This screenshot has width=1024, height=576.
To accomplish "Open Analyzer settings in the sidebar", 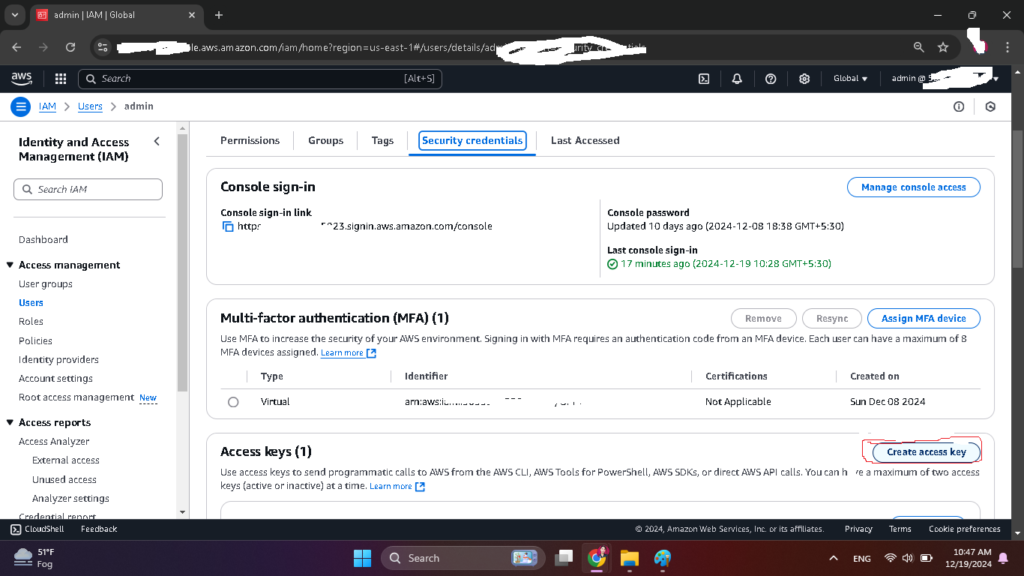I will pyautogui.click(x=71, y=498).
